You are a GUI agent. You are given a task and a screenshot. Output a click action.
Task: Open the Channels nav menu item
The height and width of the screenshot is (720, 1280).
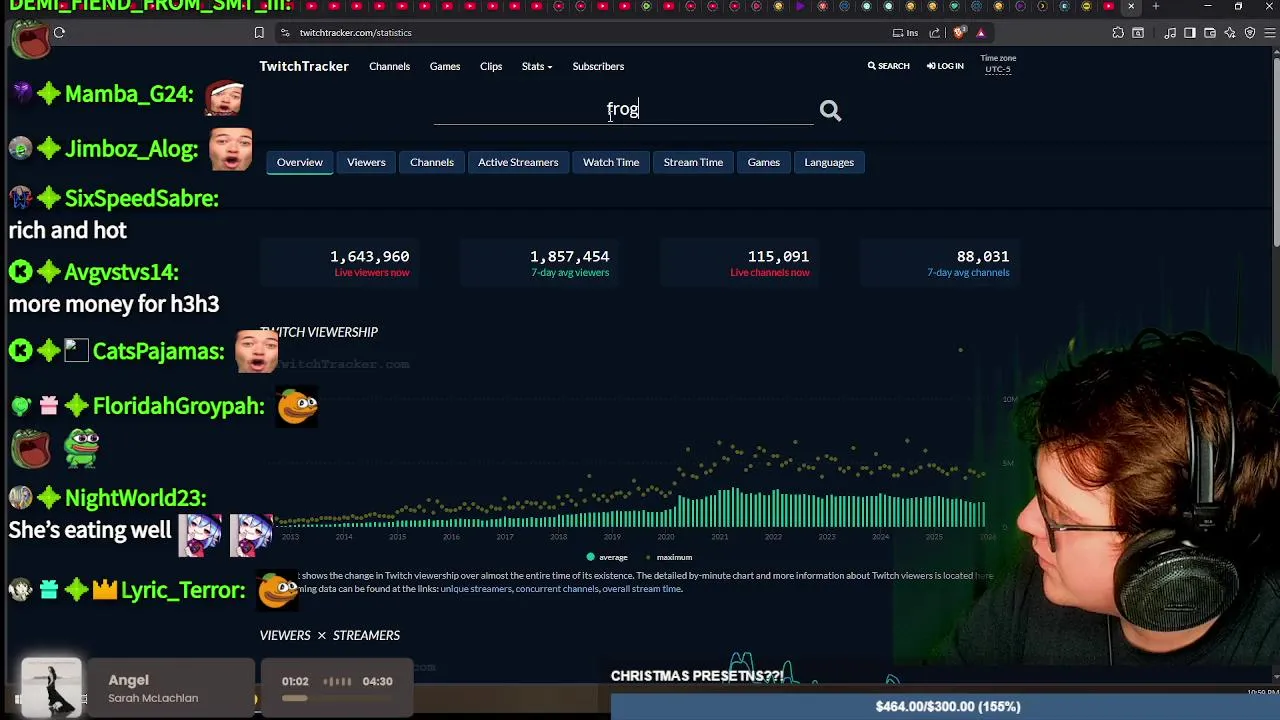coord(389,66)
